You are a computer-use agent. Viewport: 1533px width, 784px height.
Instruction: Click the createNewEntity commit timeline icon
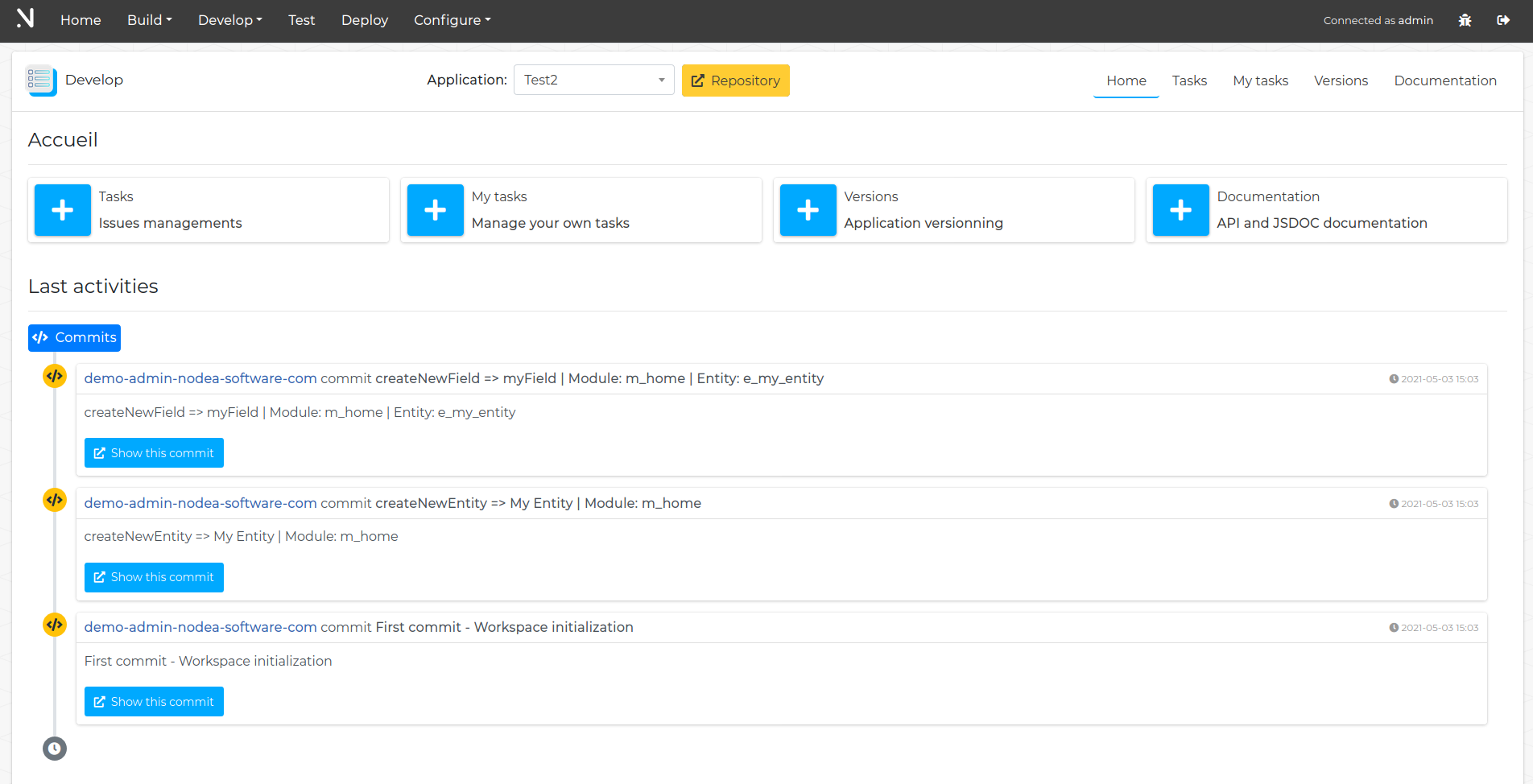[x=55, y=500]
